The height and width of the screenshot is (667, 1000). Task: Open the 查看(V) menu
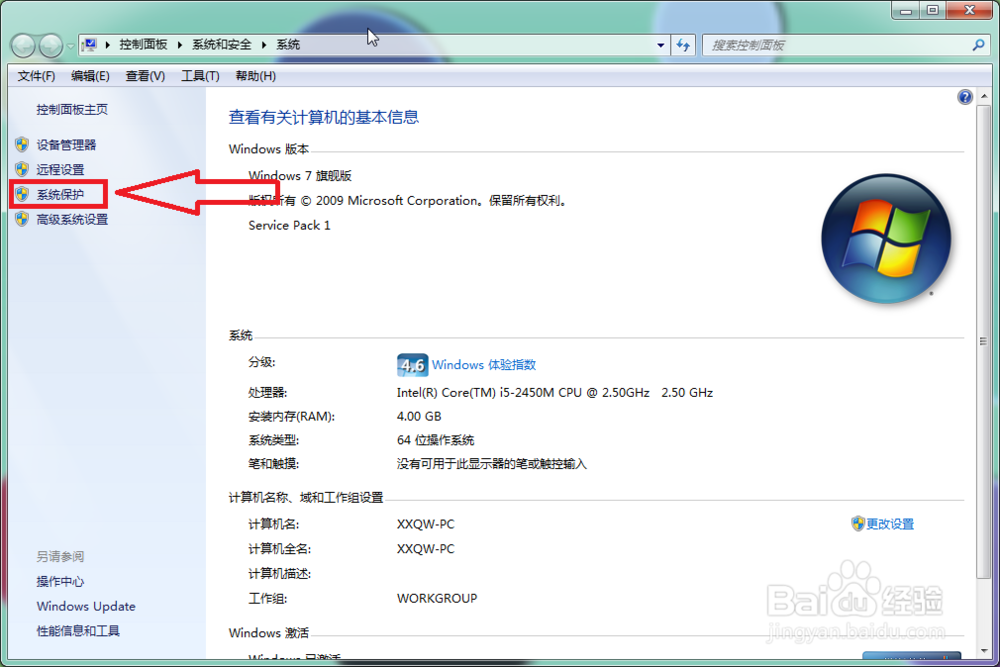(x=145, y=76)
